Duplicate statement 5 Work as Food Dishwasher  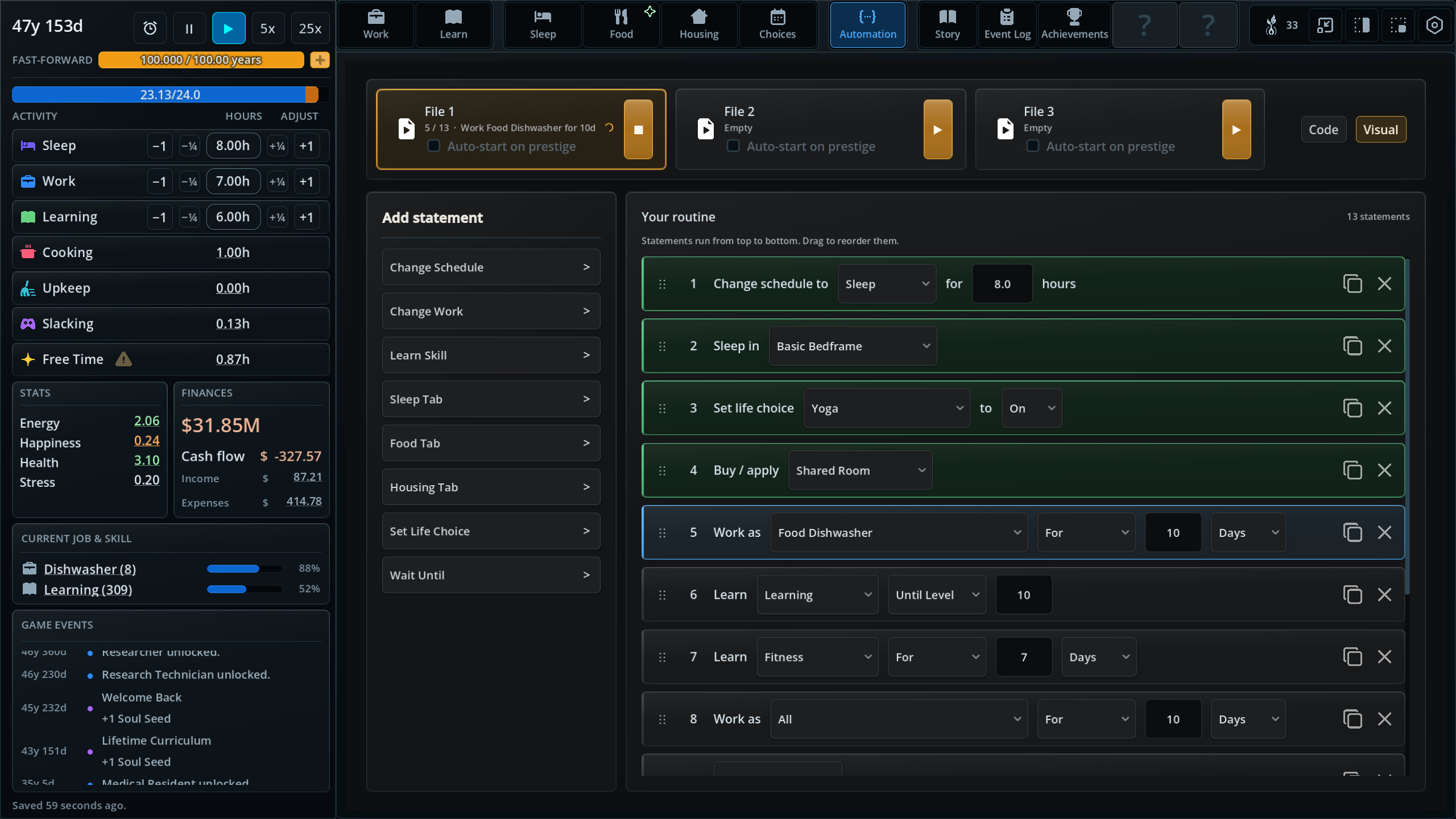click(x=1352, y=532)
